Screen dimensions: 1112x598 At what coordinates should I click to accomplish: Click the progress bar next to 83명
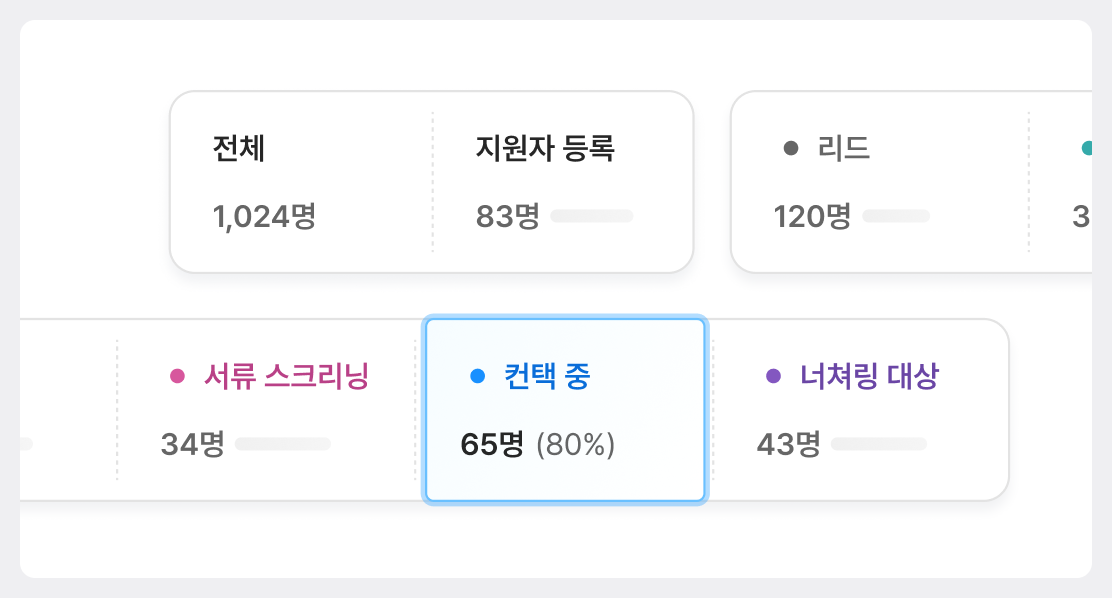(592, 216)
